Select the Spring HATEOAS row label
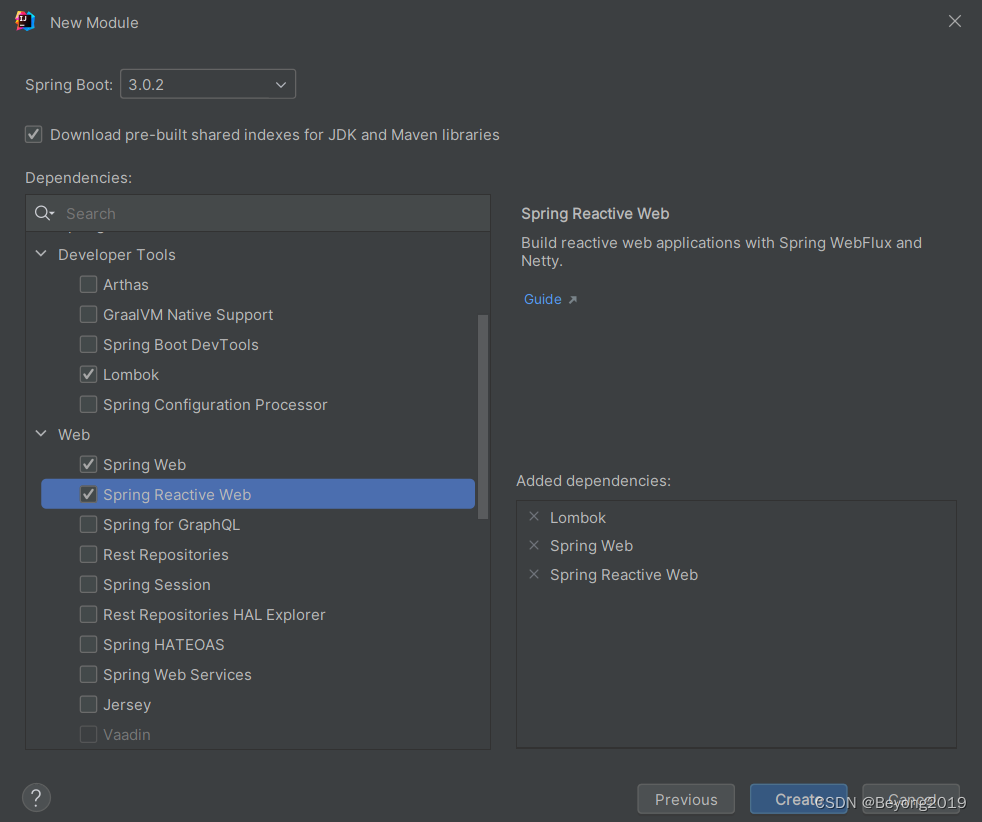This screenshot has height=822, width=982. [163, 644]
